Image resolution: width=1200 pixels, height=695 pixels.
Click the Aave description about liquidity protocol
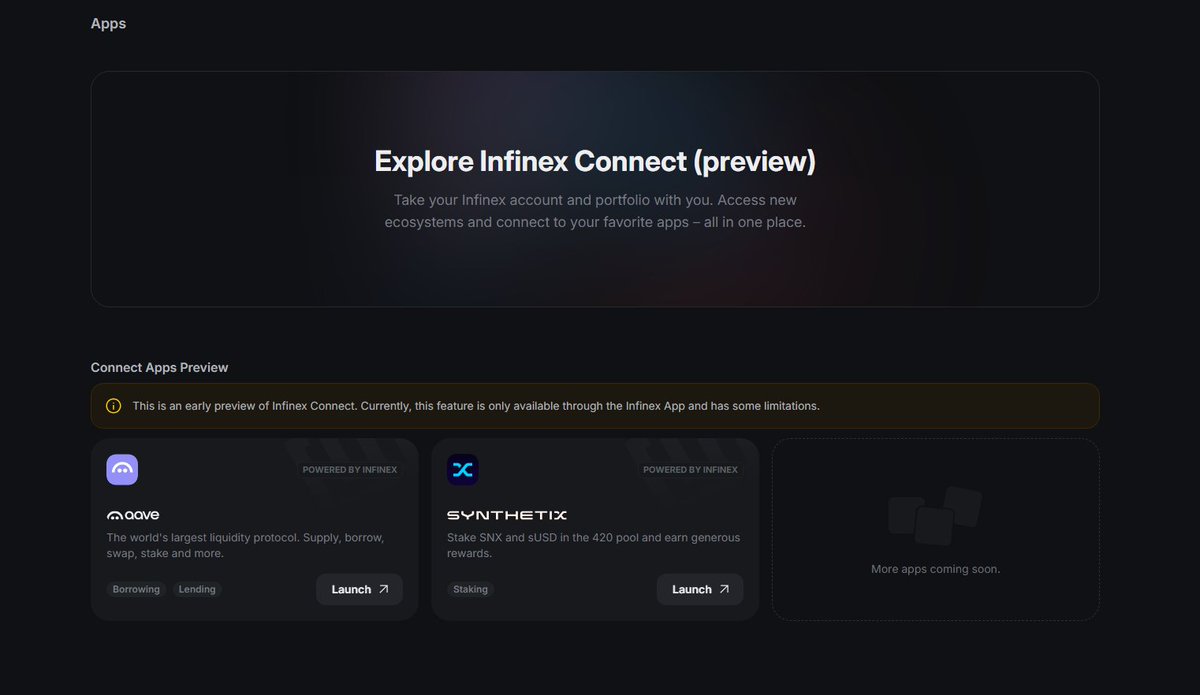coord(246,545)
